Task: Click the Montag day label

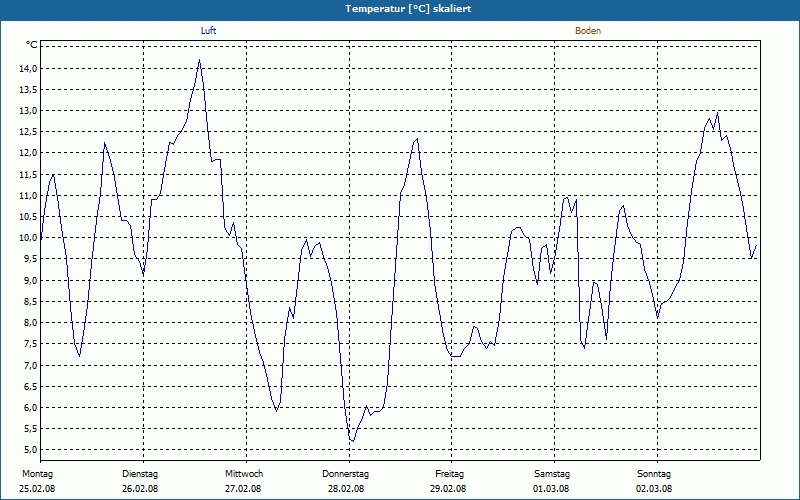Action: [x=37, y=474]
